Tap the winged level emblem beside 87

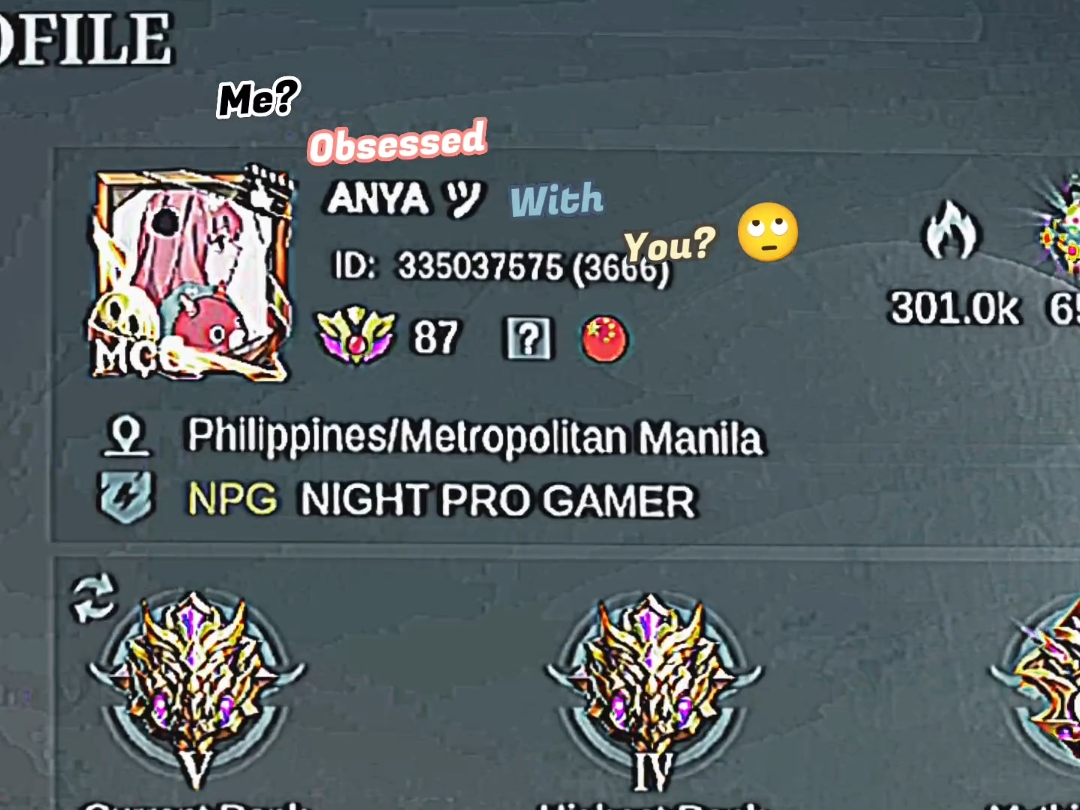point(355,335)
